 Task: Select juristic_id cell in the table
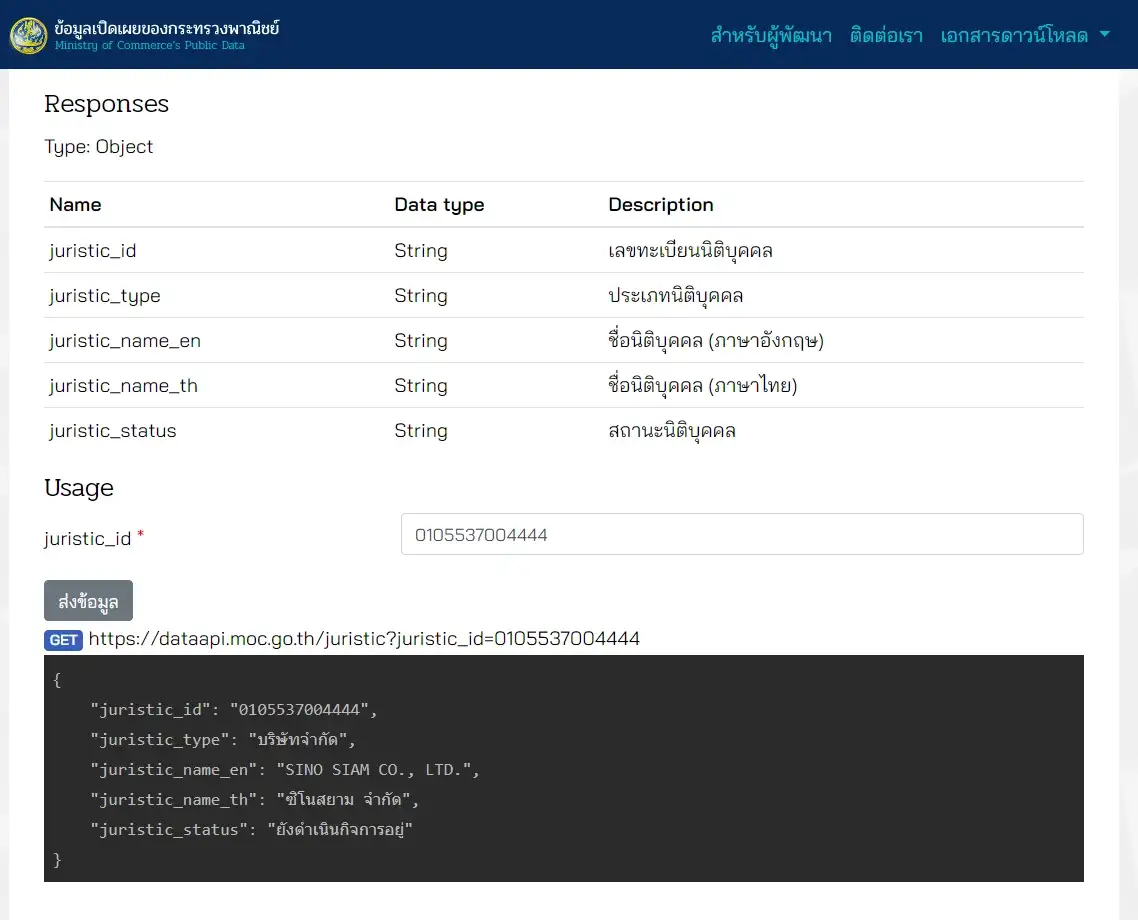(x=92, y=251)
